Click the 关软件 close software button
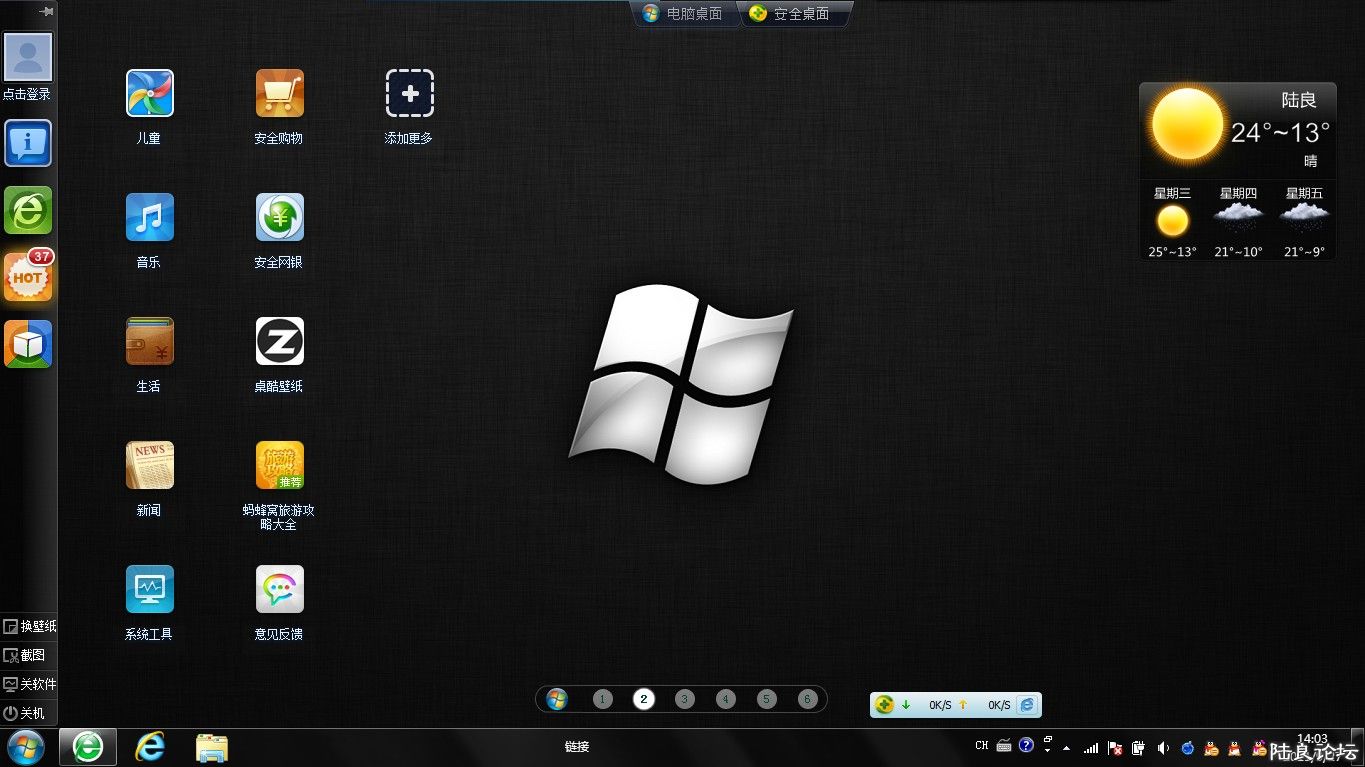The width and height of the screenshot is (1365, 767). tap(30, 685)
